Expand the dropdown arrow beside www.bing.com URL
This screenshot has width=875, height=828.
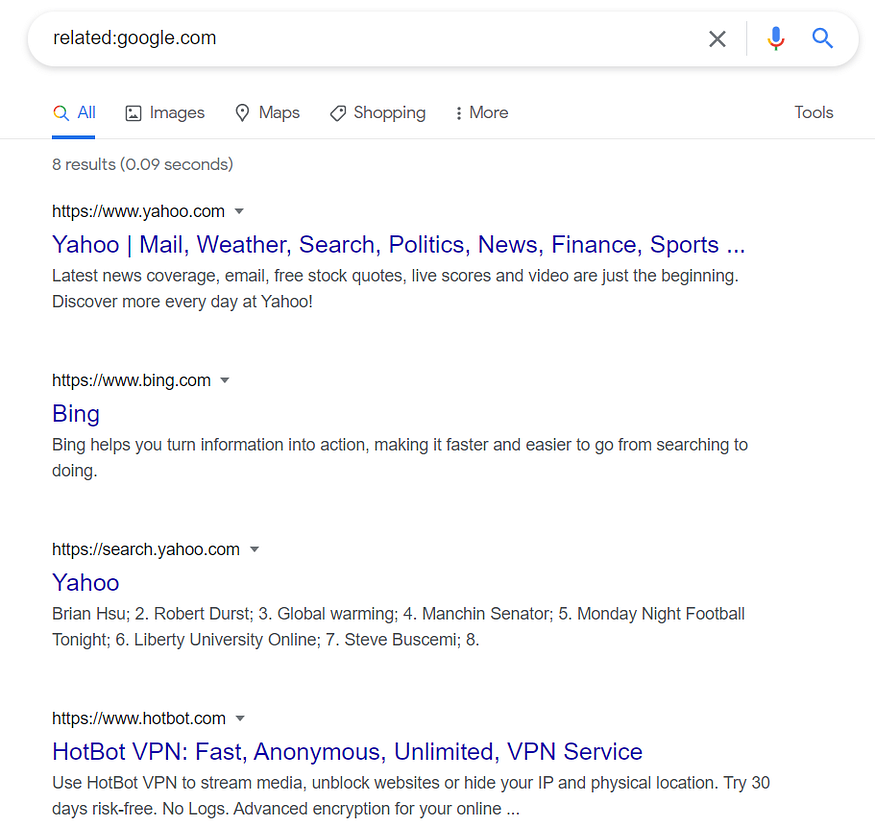(x=225, y=381)
